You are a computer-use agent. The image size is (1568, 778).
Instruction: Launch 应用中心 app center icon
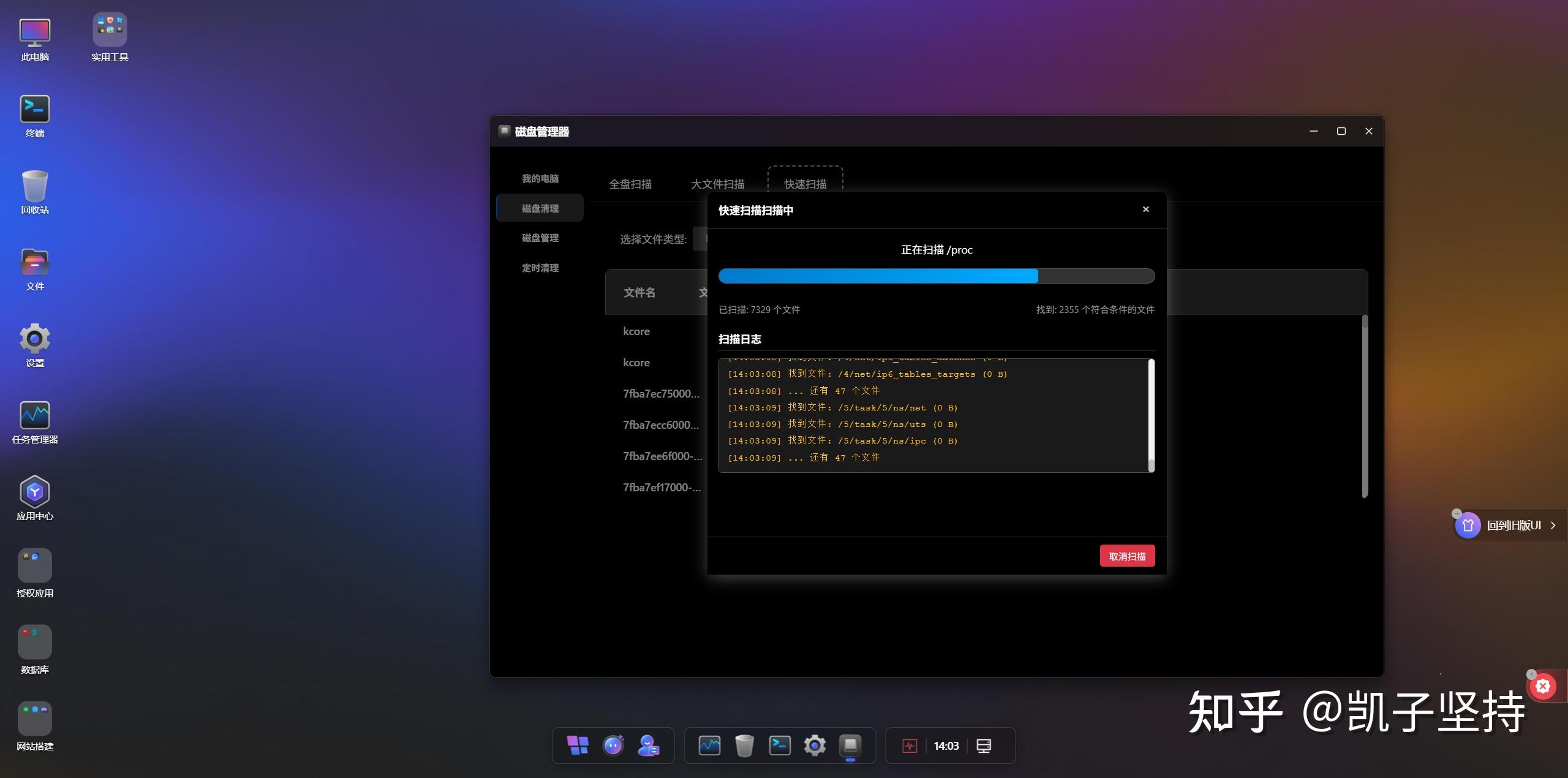point(35,493)
